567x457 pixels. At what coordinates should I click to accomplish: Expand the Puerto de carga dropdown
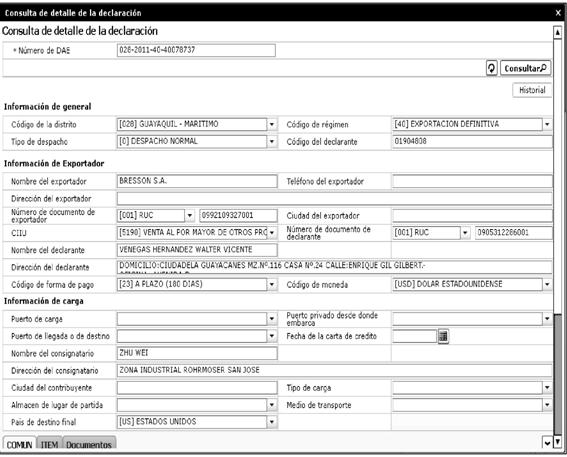(x=272, y=319)
